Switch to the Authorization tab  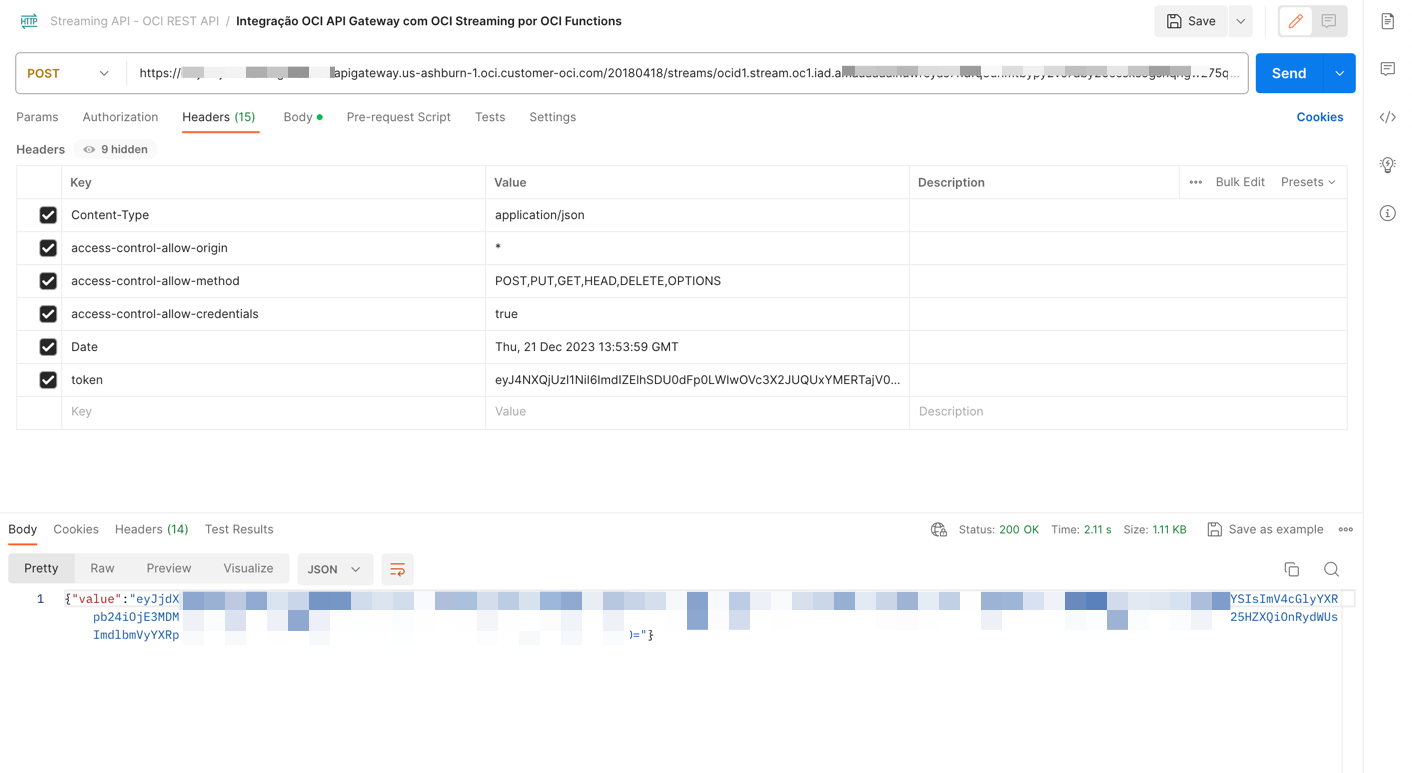point(120,117)
